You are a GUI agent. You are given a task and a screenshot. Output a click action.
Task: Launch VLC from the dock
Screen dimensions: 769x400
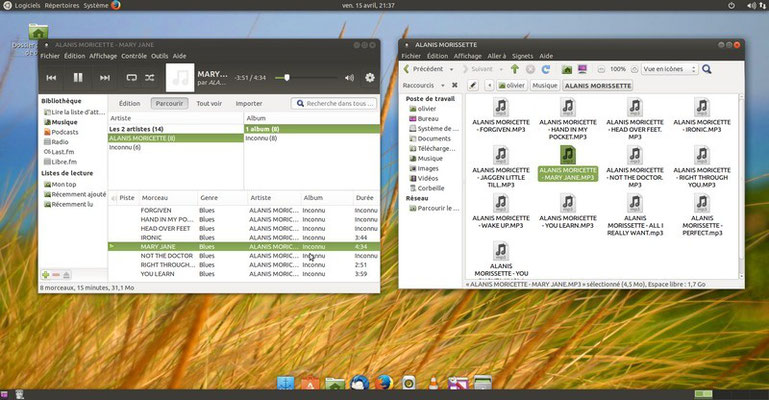[433, 382]
